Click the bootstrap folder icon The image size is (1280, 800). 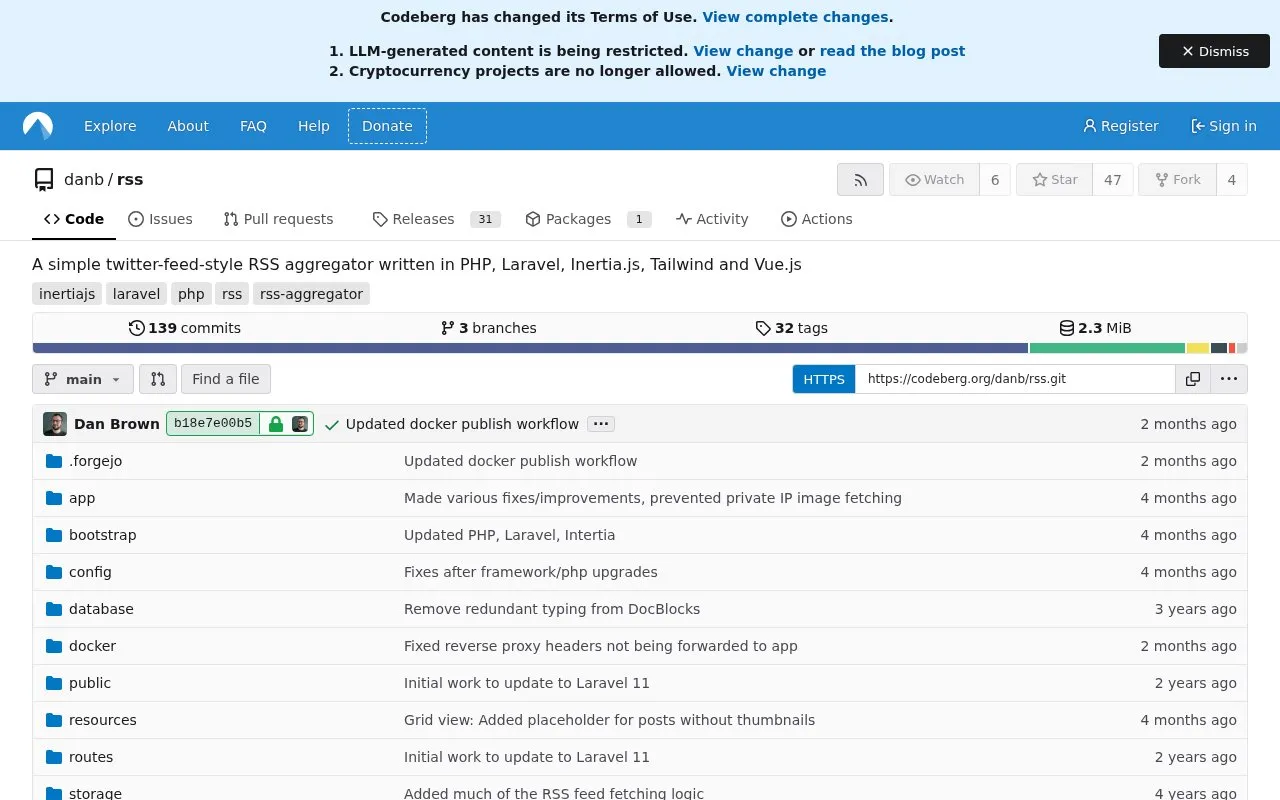tap(54, 535)
